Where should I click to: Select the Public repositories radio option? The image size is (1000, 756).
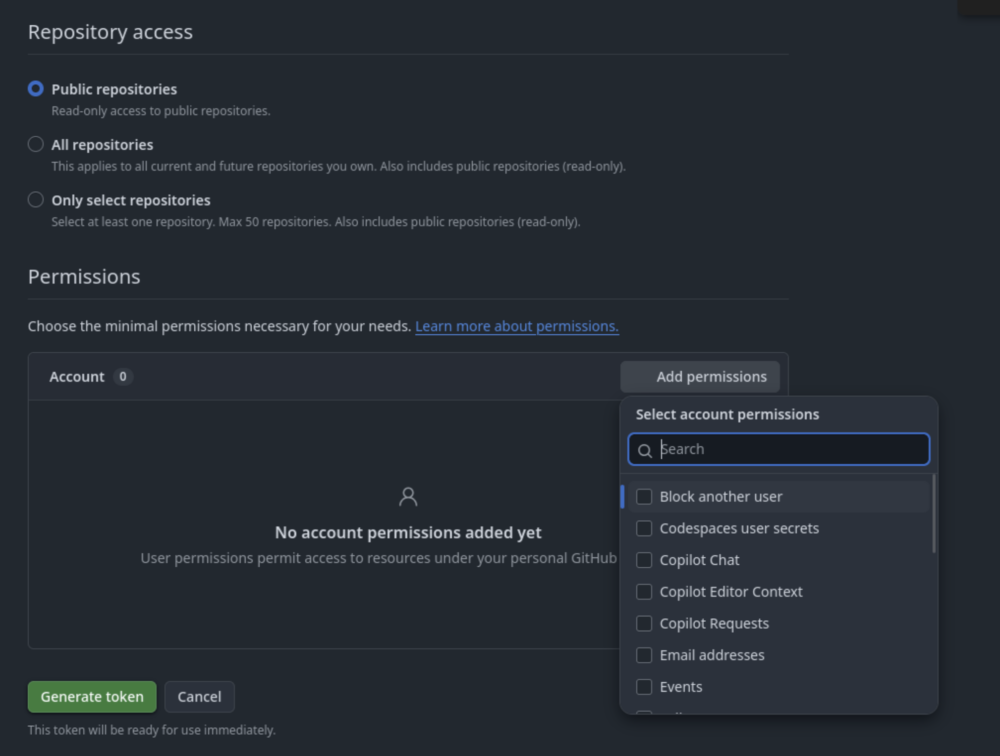[x=36, y=89]
